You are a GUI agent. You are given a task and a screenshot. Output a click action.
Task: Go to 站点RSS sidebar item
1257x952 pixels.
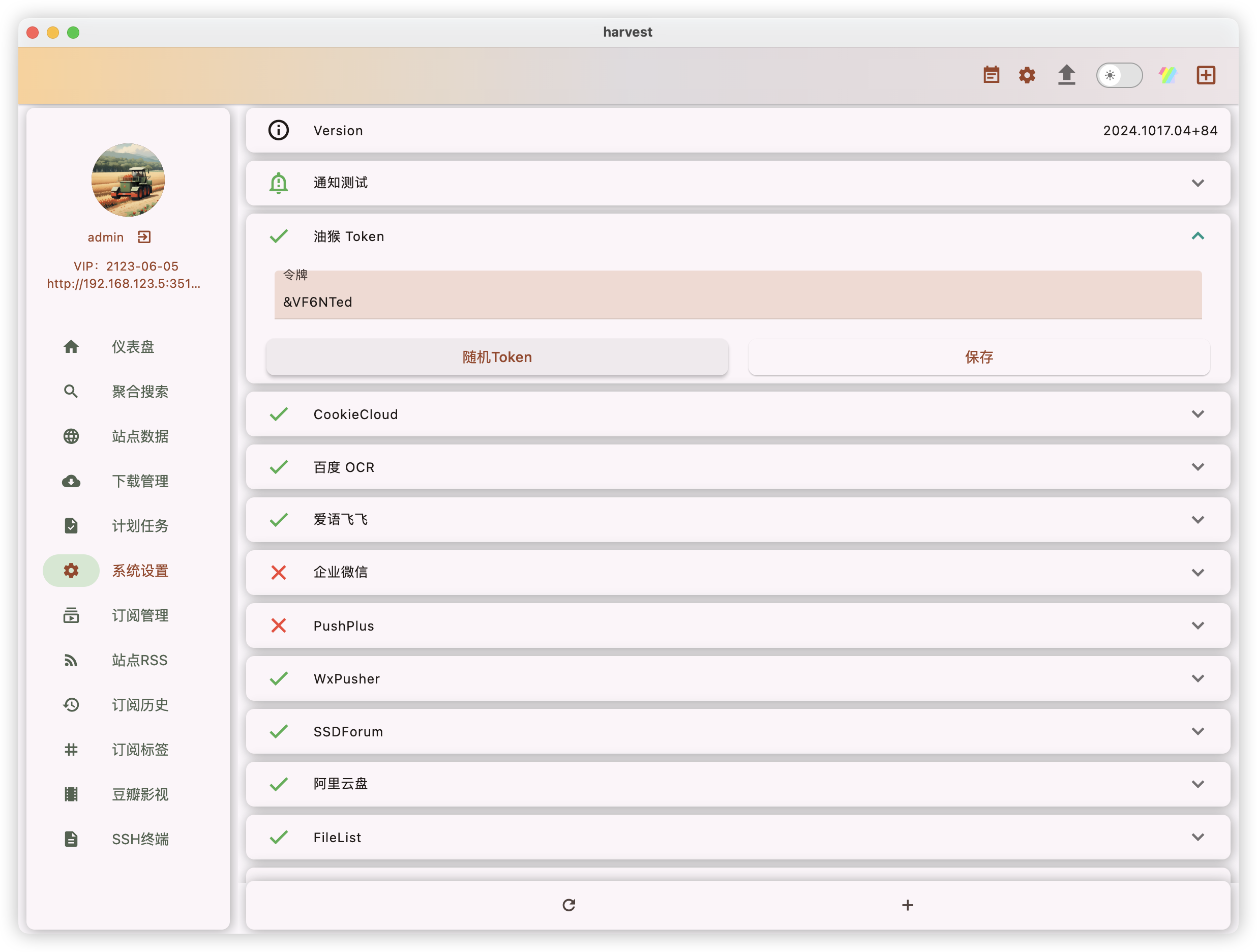(140, 661)
